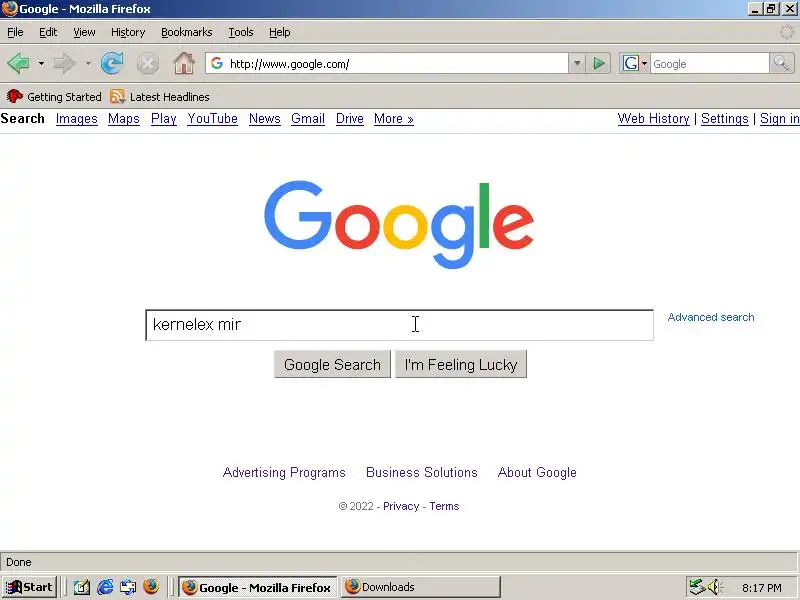
Task: Open the Tools menu
Action: pos(241,32)
